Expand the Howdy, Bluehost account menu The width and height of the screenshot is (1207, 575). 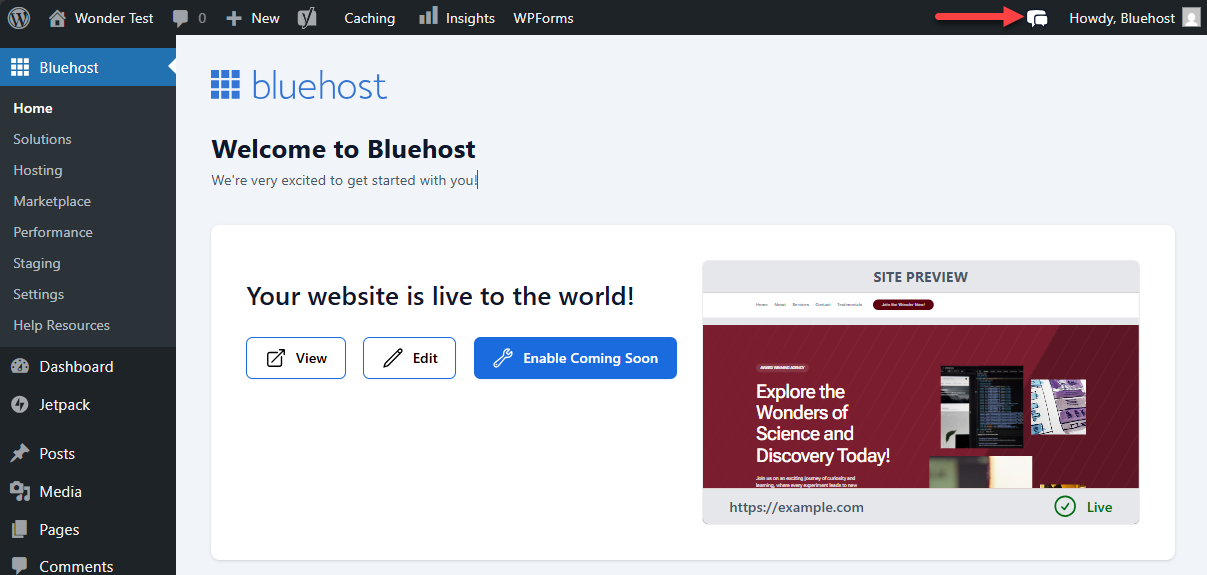pyautogui.click(x=1121, y=18)
